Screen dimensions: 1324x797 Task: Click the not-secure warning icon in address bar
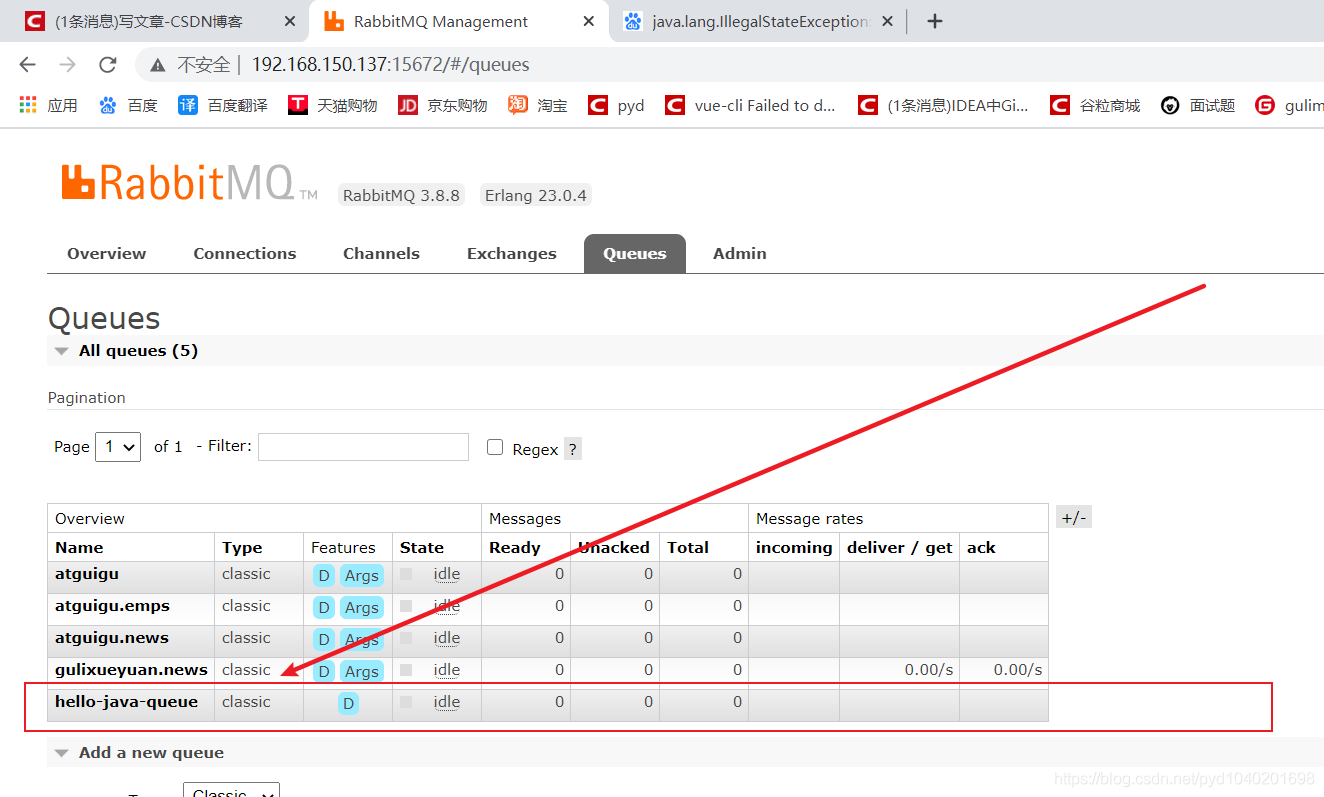(x=157, y=65)
